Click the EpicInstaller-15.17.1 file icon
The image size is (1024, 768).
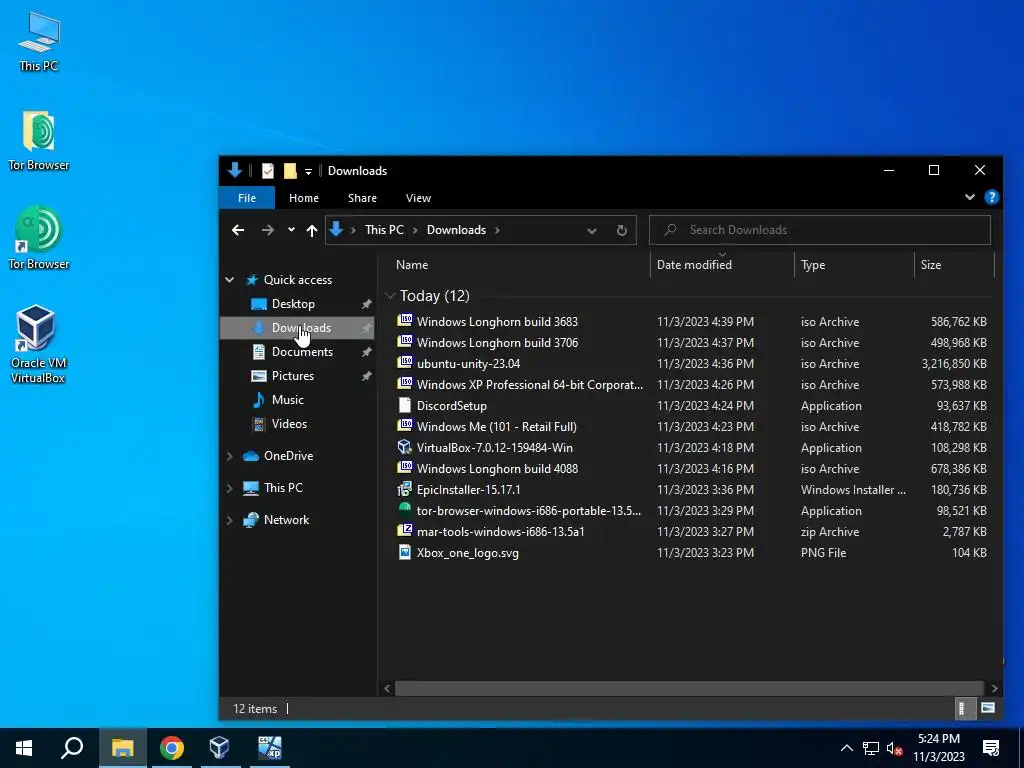[405, 489]
